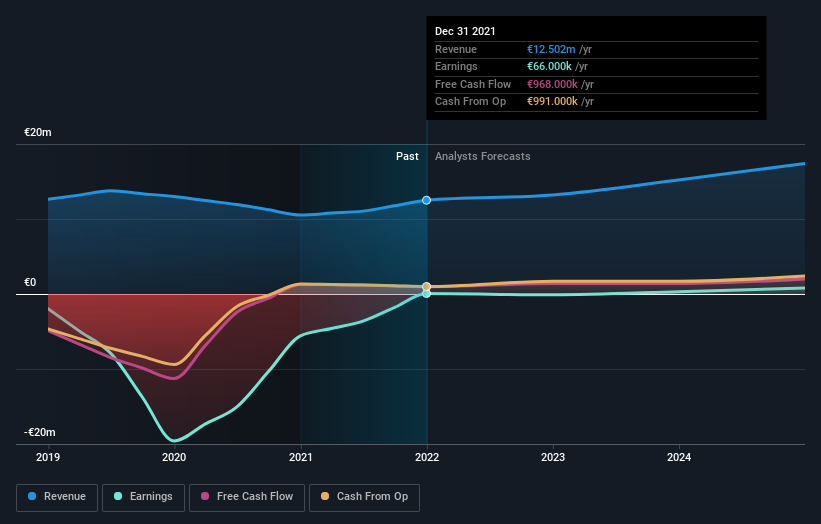Click the Cash From Op label in tooltip
This screenshot has height=524, width=821.
tap(470, 102)
